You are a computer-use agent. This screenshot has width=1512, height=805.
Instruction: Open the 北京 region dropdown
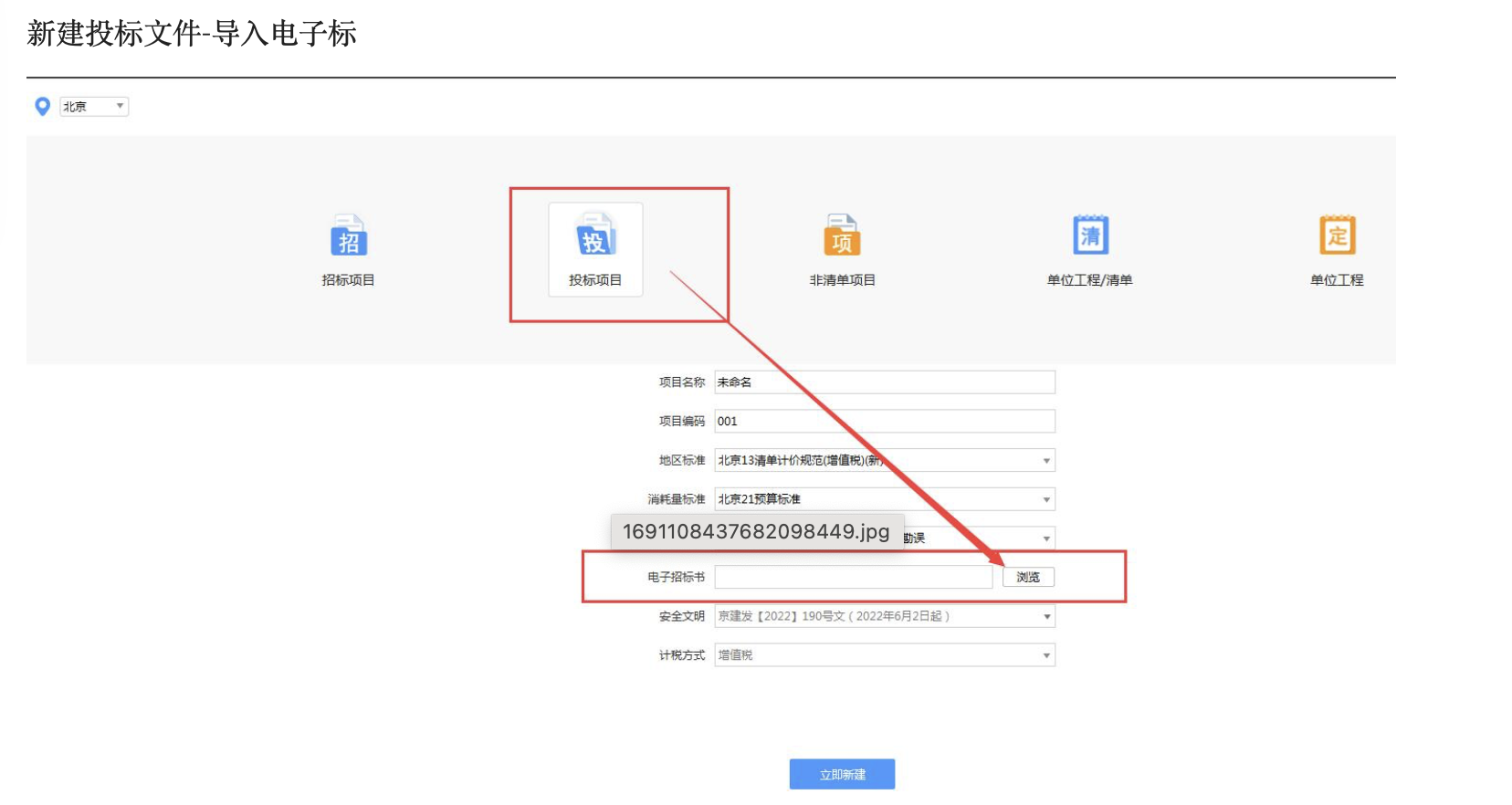coord(94,107)
